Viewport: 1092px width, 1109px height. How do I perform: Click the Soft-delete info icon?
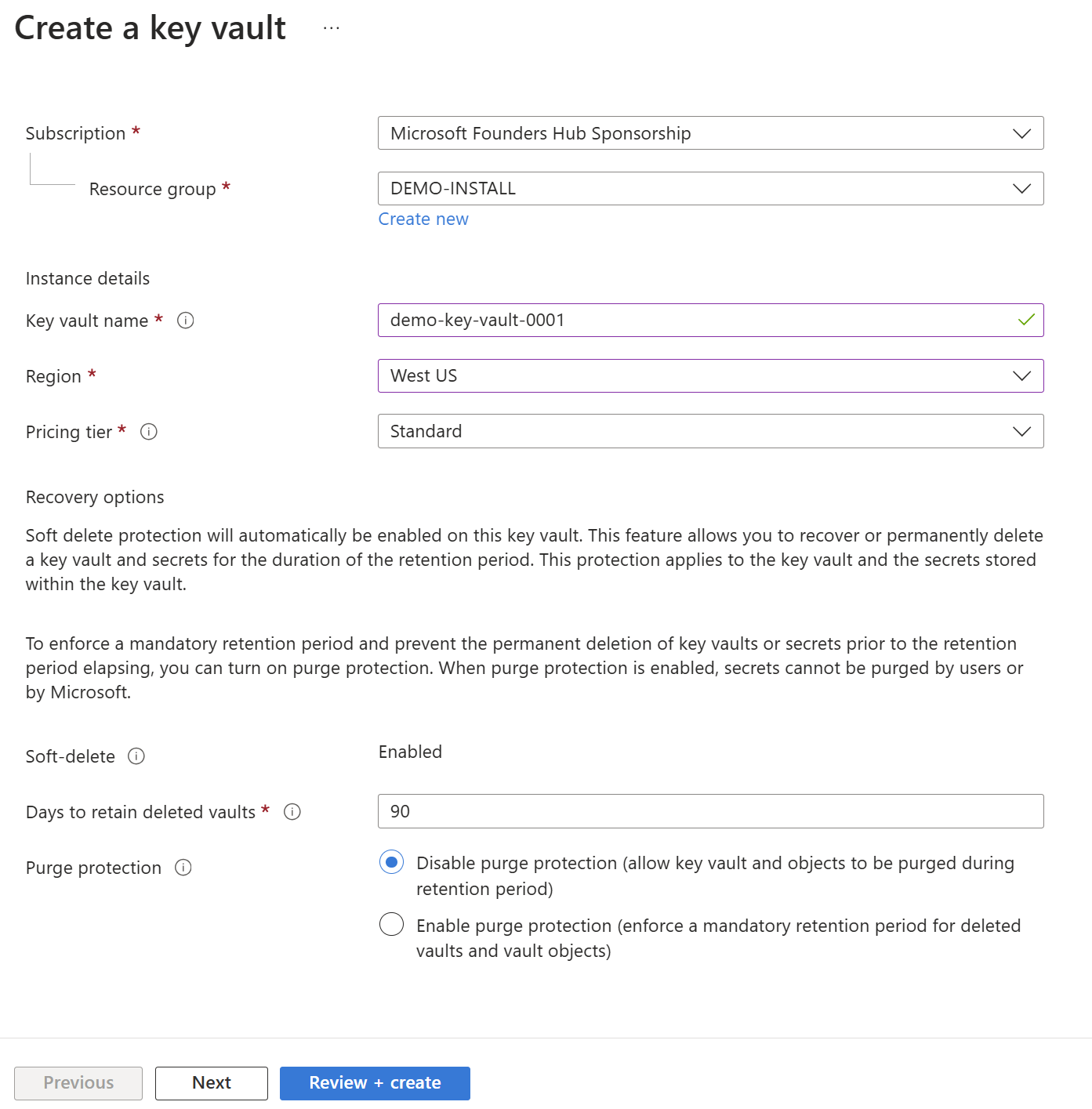(136, 756)
